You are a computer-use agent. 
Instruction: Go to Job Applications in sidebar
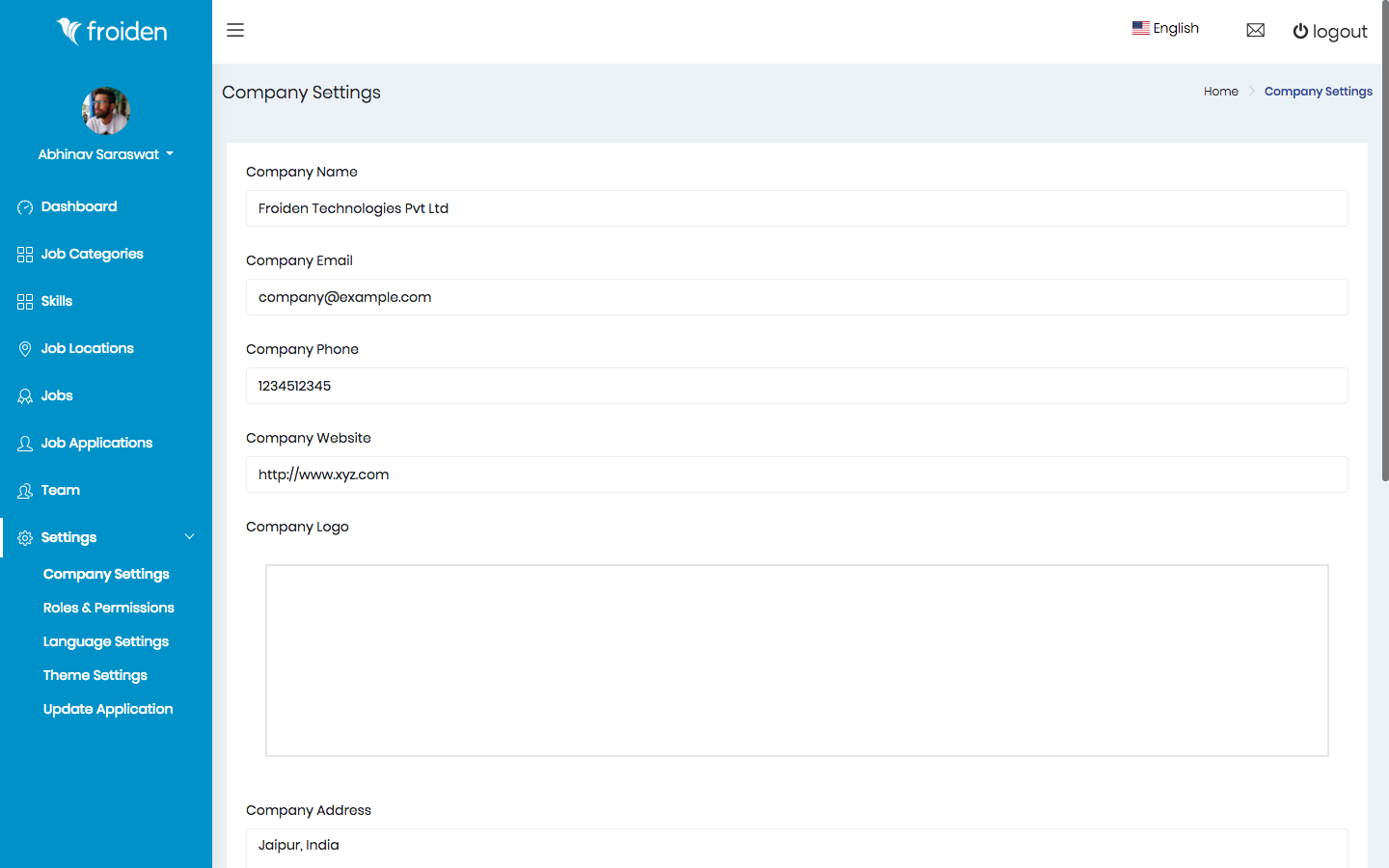point(96,443)
